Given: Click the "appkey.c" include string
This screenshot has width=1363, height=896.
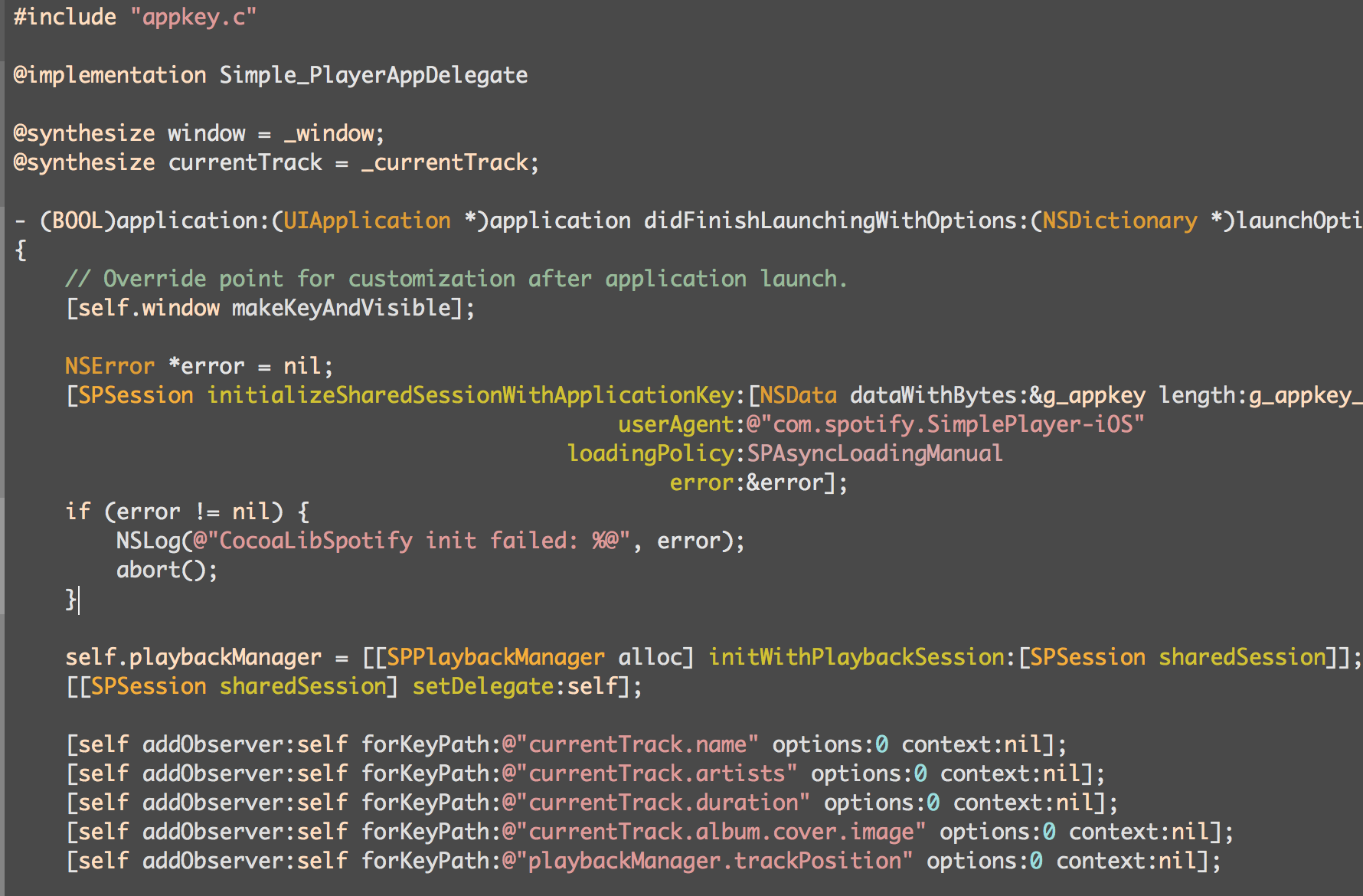Looking at the screenshot, I should [194, 17].
